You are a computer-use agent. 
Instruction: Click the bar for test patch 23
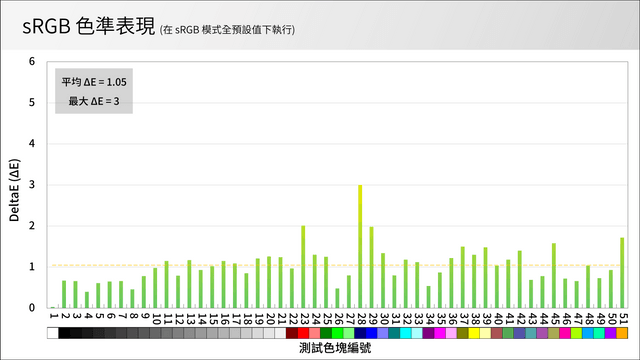(x=303, y=267)
